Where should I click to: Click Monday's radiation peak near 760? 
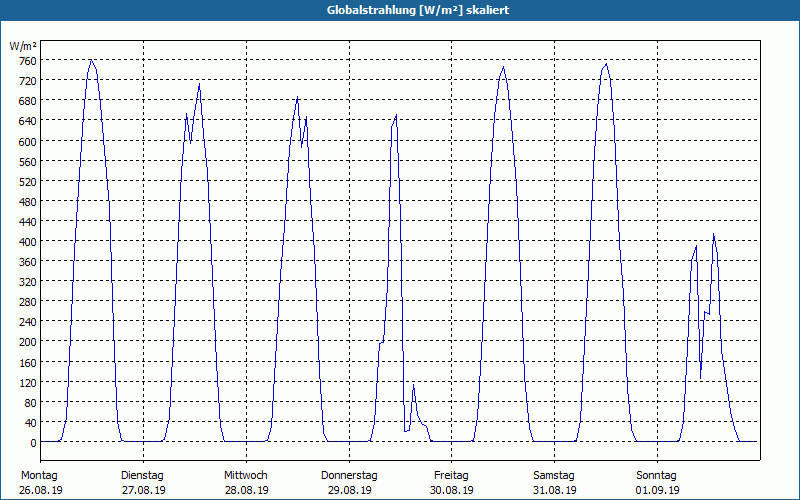click(91, 60)
